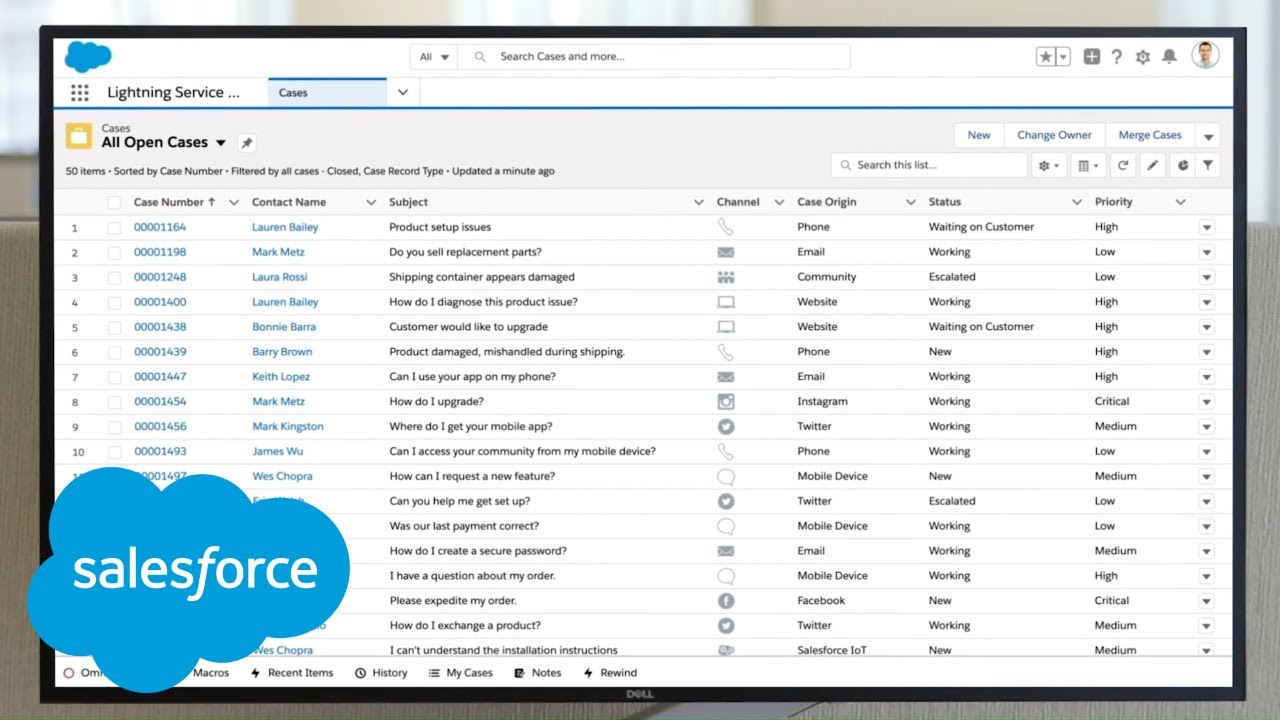This screenshot has width=1280, height=720.
Task: Click Salesforce IoT channel icon for installation instructions
Action: pyautogui.click(x=726, y=650)
